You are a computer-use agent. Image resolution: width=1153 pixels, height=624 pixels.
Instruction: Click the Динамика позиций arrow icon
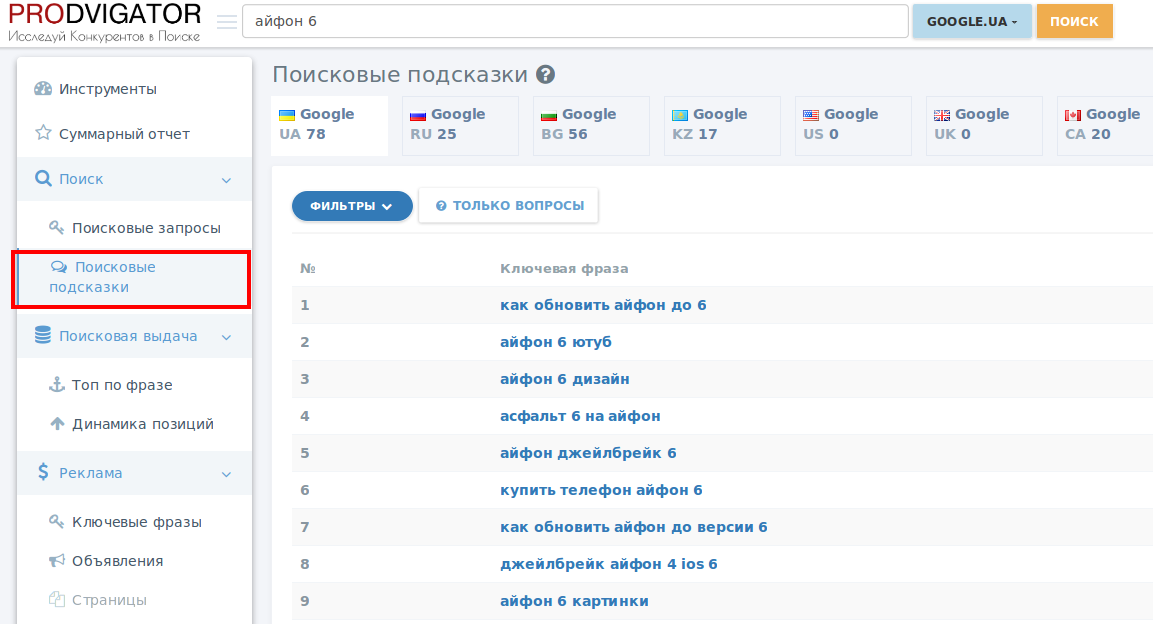click(x=57, y=423)
